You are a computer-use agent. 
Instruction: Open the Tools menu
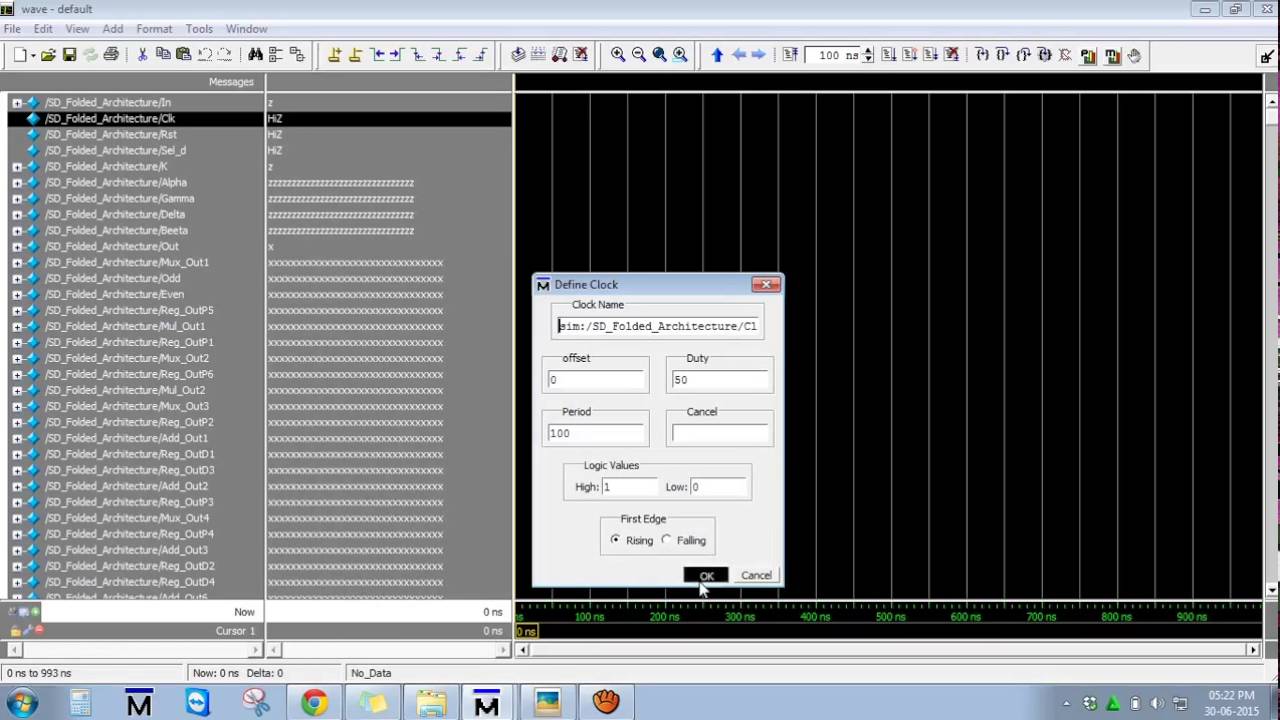click(x=199, y=29)
